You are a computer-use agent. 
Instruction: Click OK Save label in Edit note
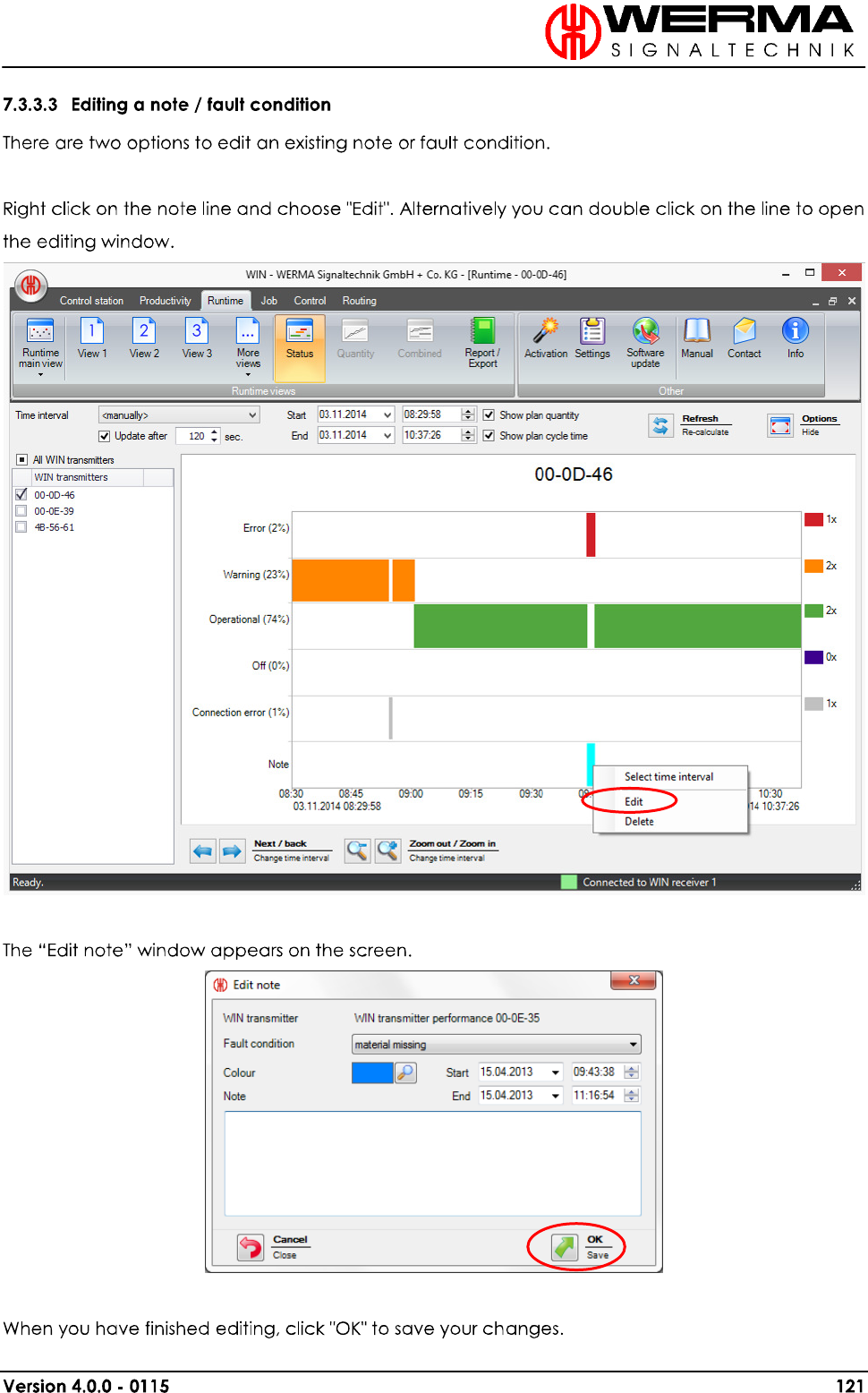(x=597, y=1247)
